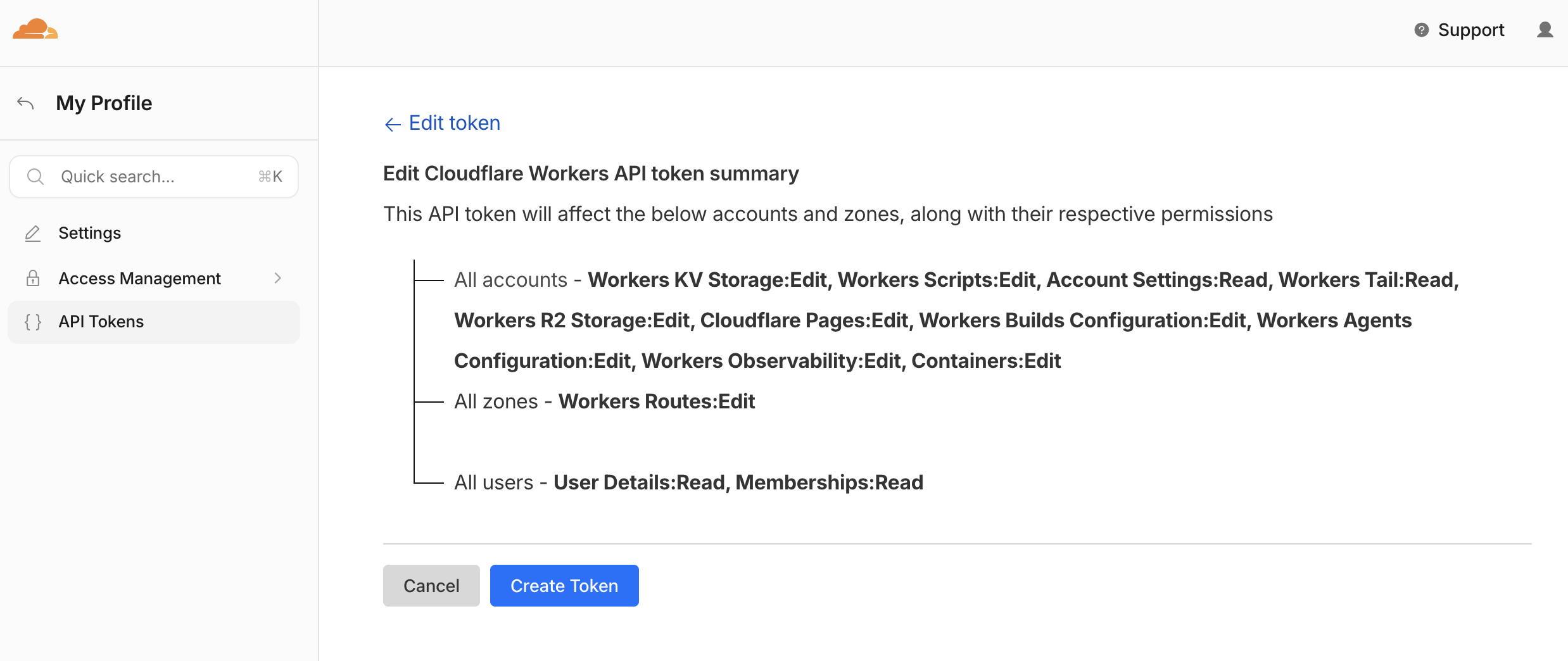
Task: Click 'User Details:Read' permission text
Action: coord(640,482)
